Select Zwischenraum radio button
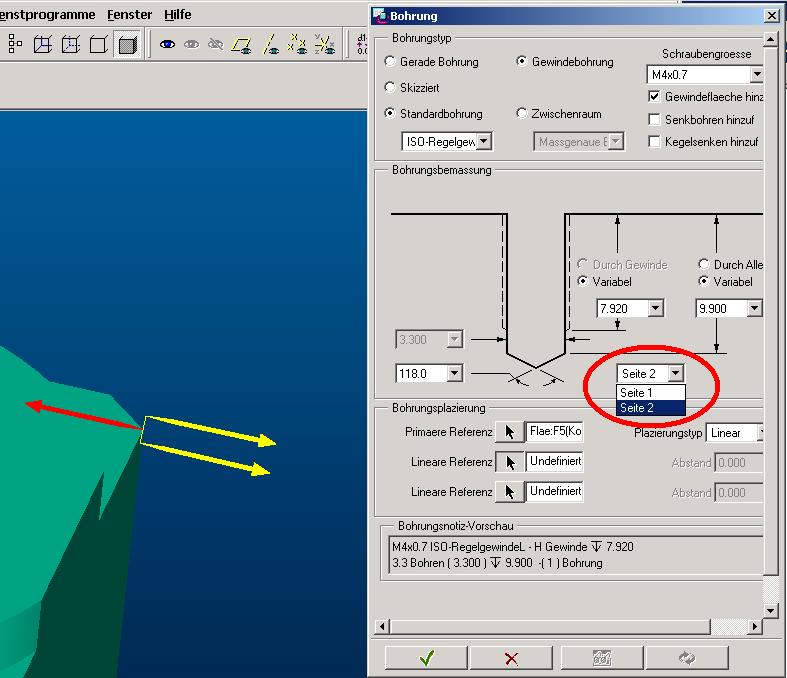Viewport: 787px width, 678px height. pyautogui.click(x=521, y=113)
